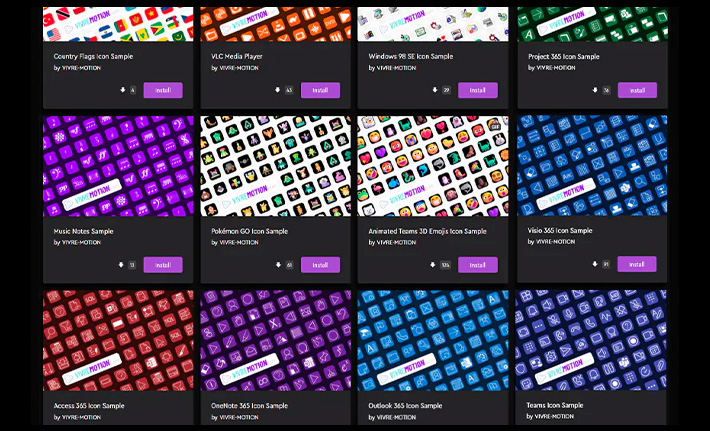Click the download arrow icon for Windows 98 SE
The height and width of the screenshot is (431, 710).
(435, 90)
